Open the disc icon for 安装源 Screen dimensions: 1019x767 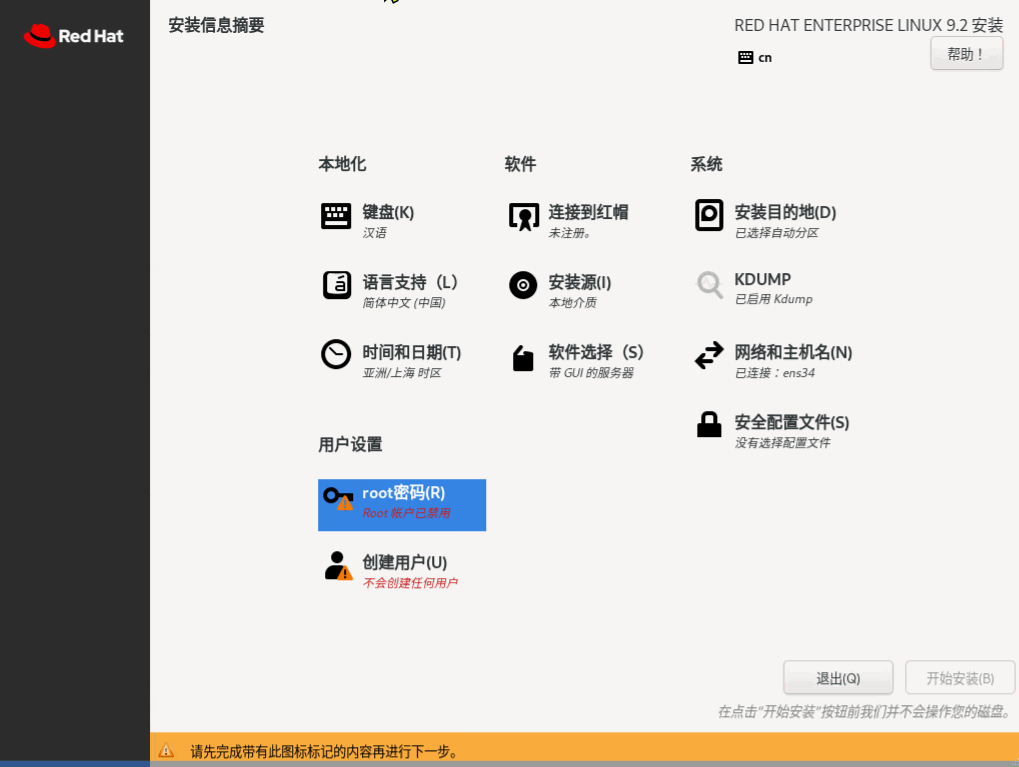click(523, 285)
